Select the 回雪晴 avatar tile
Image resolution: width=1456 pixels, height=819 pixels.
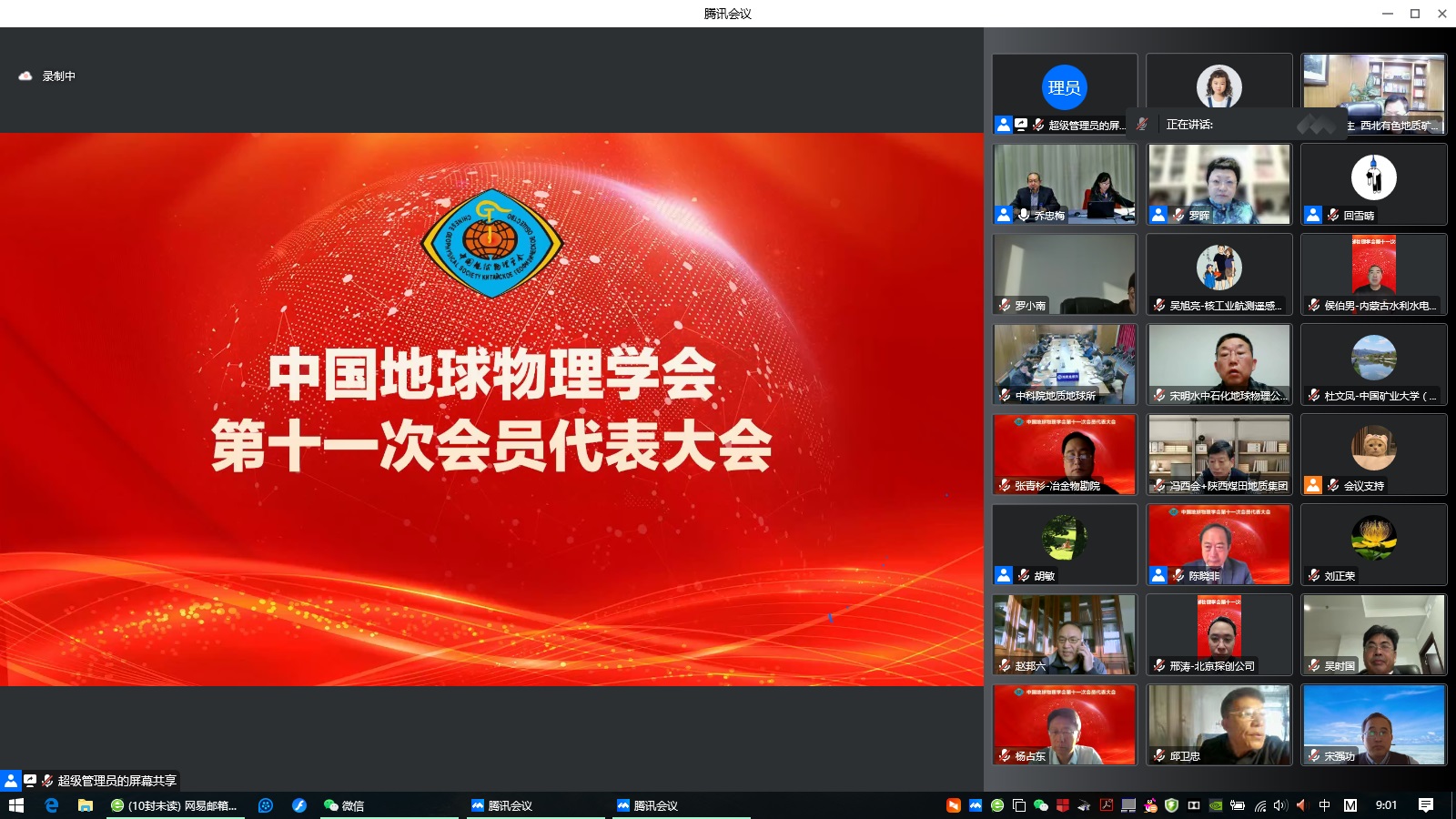coord(1374,184)
